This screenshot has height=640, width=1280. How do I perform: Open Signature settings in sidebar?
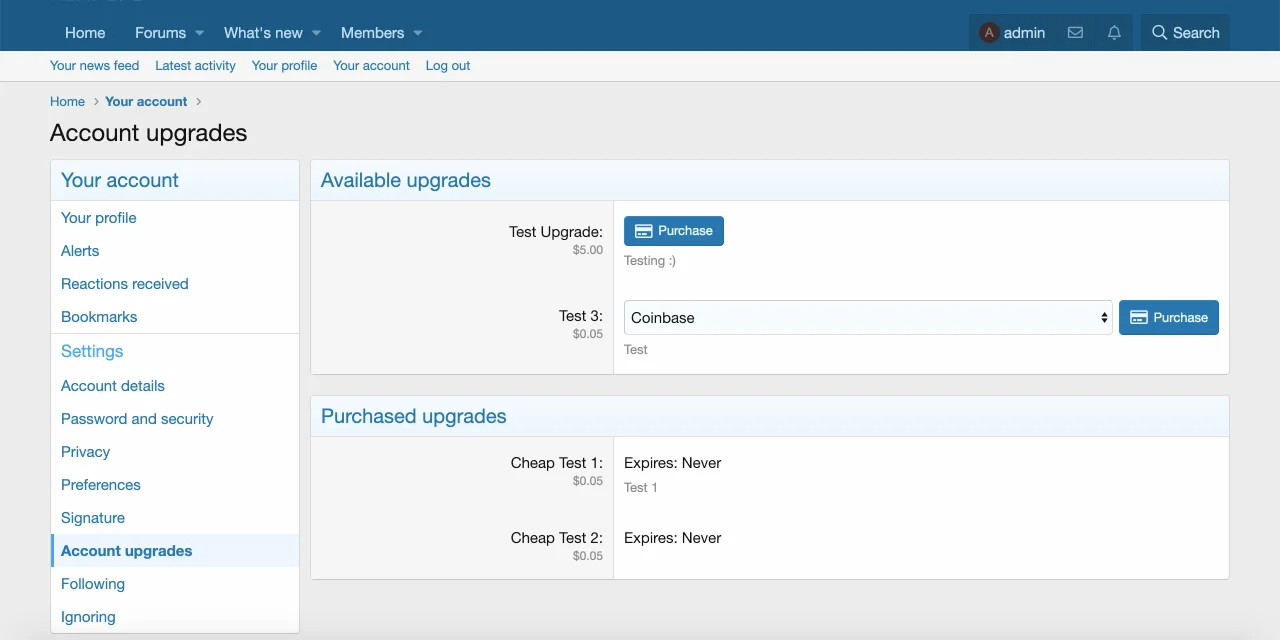[92, 518]
